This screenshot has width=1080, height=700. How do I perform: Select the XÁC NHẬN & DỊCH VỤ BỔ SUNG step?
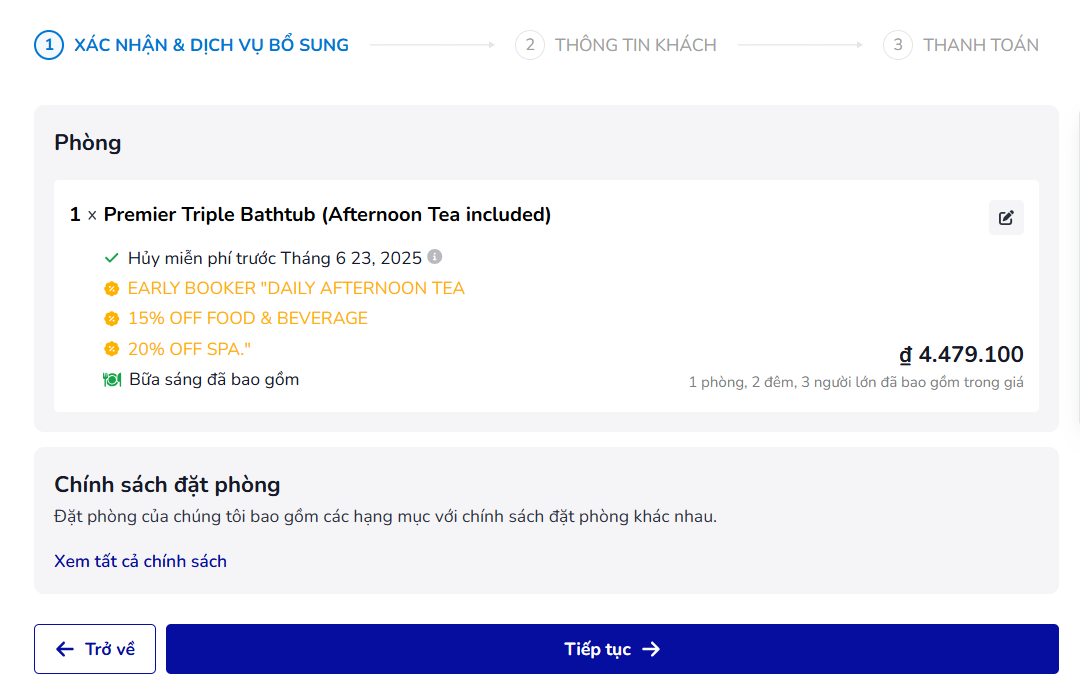[x=211, y=45]
